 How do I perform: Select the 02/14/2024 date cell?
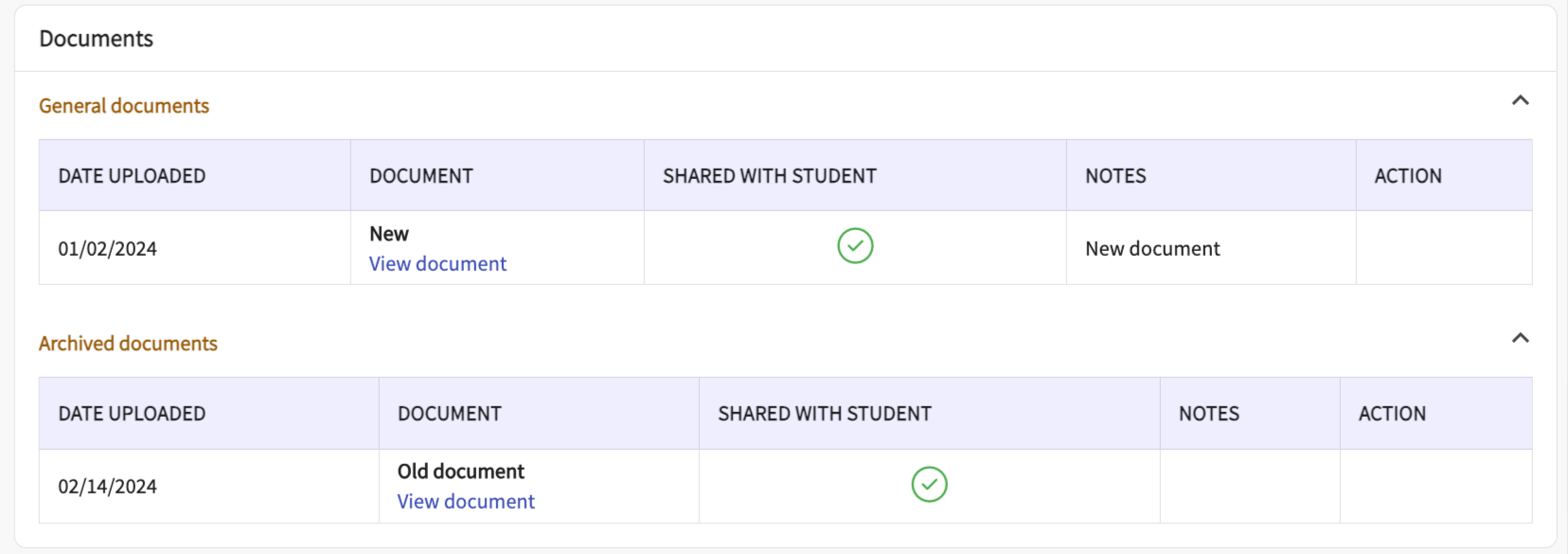pos(108,487)
